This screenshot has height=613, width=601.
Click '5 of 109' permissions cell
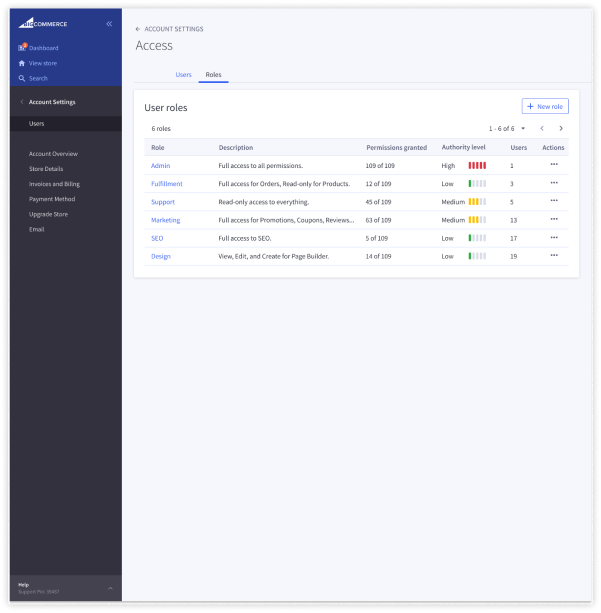pos(377,238)
